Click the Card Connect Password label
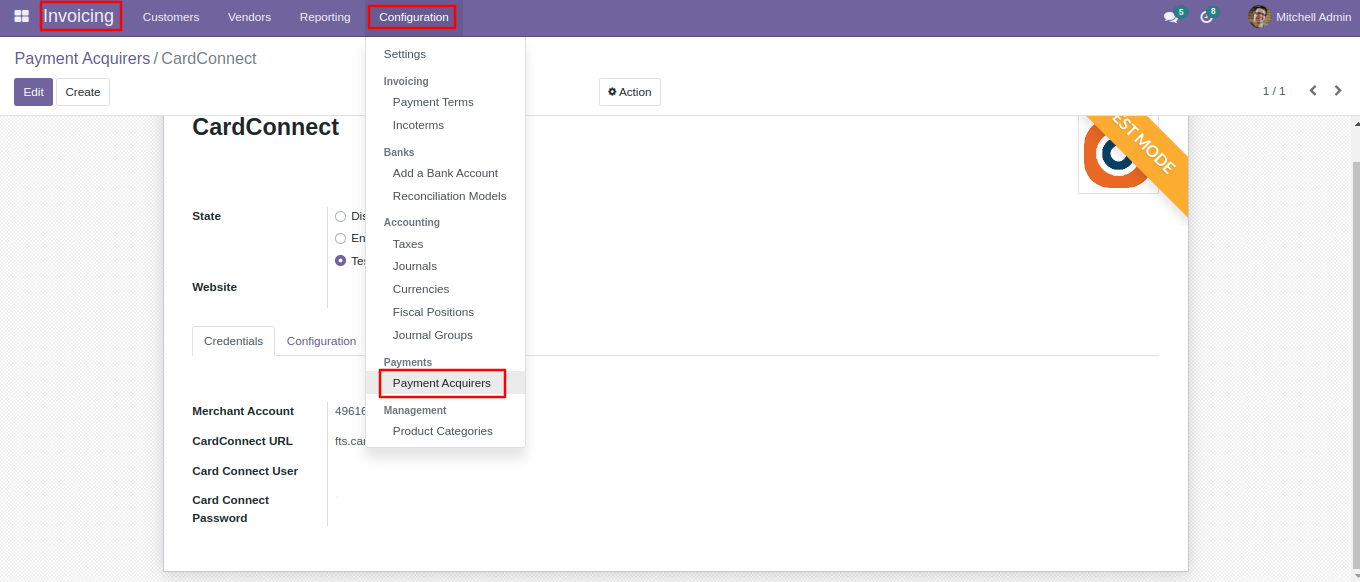 230,509
